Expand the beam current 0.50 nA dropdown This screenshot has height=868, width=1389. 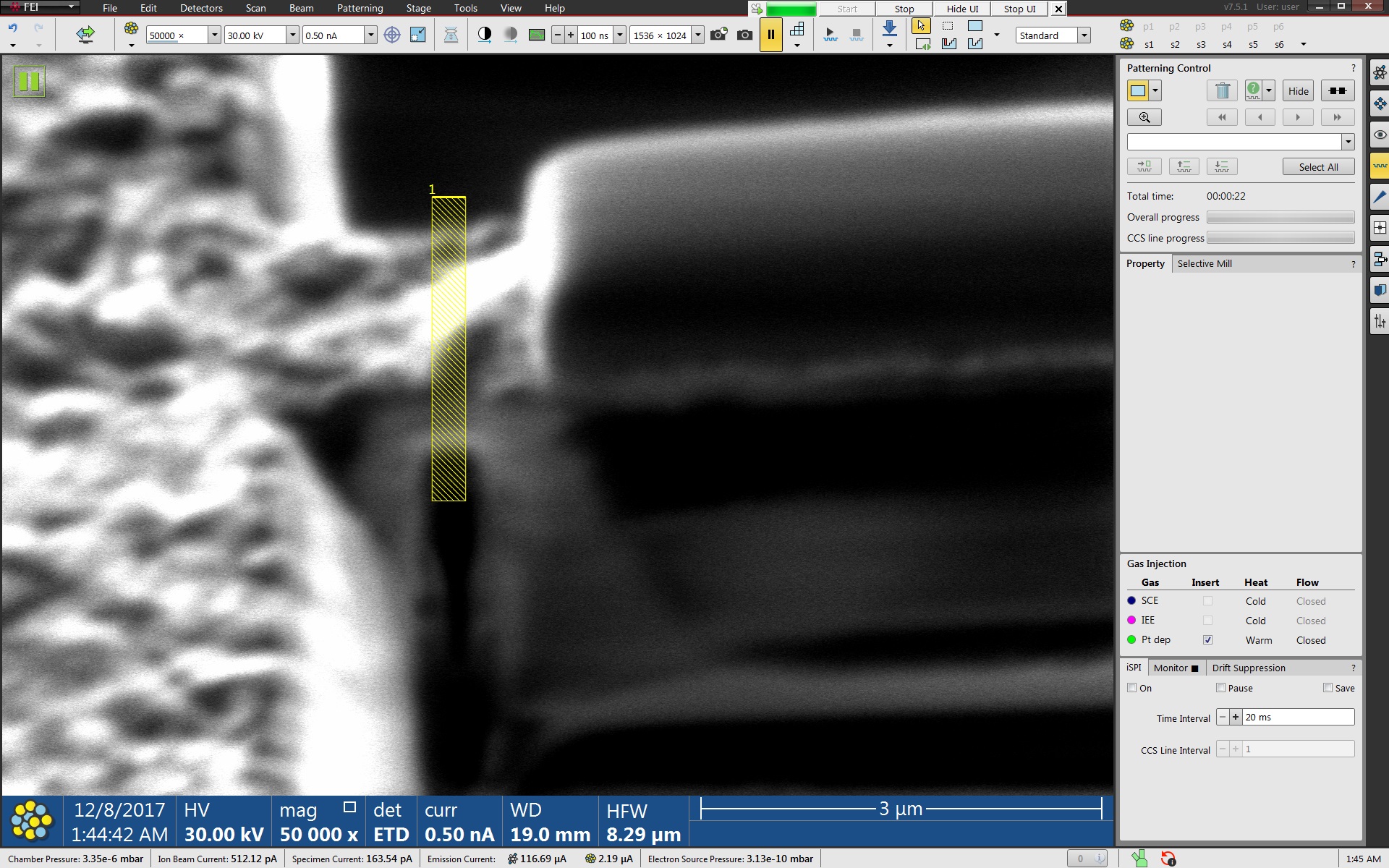coord(370,35)
